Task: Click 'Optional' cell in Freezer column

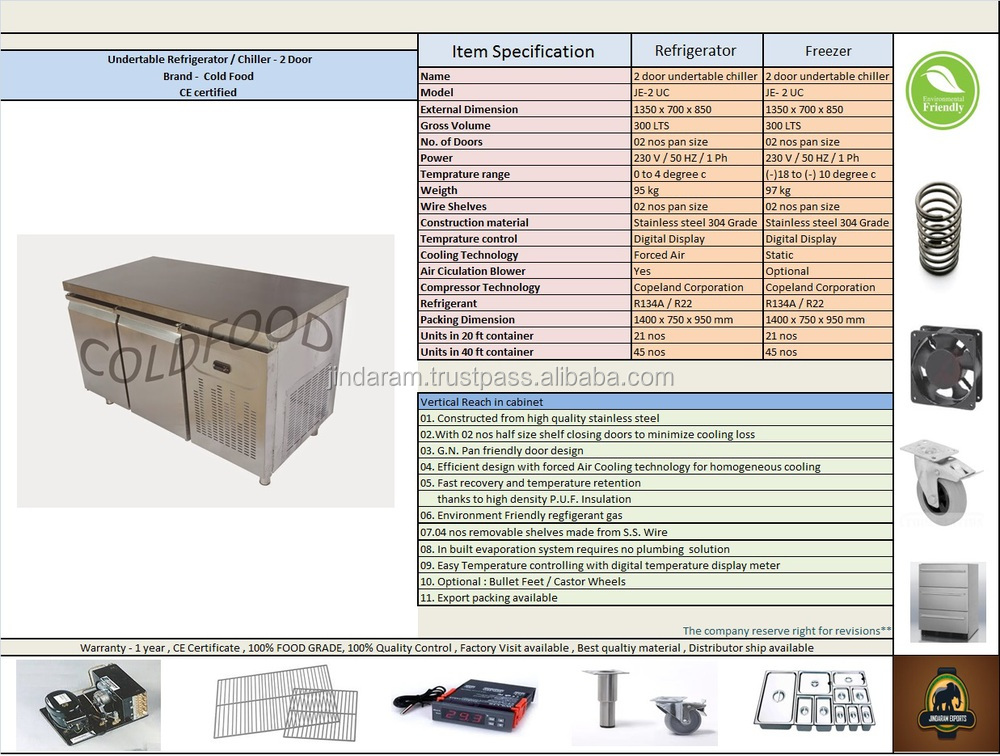Action: [828, 271]
